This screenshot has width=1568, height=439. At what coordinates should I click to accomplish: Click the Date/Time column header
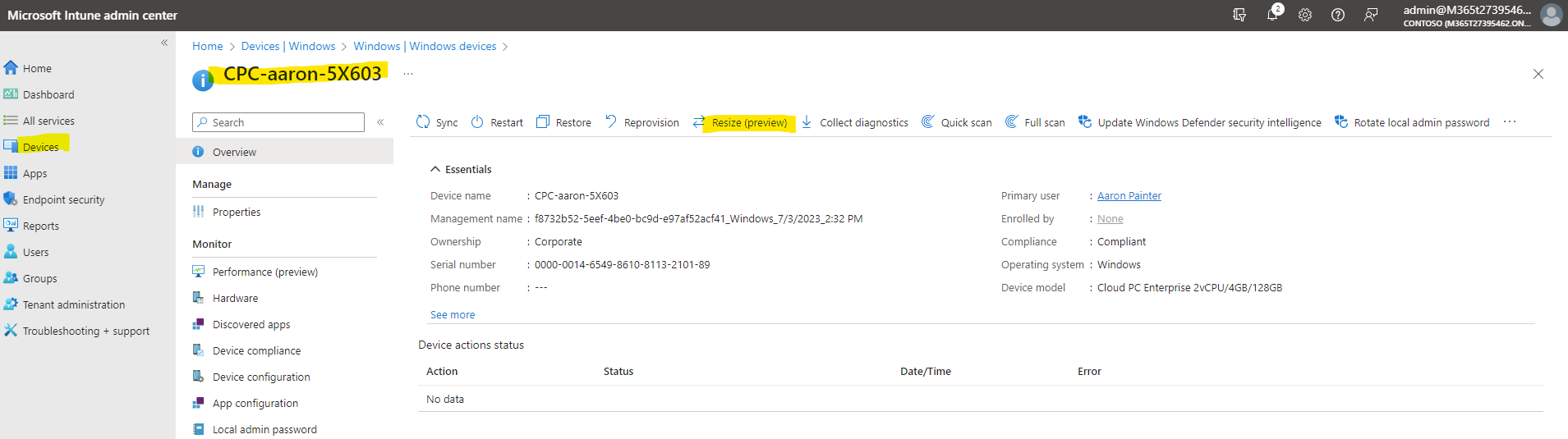coord(926,371)
